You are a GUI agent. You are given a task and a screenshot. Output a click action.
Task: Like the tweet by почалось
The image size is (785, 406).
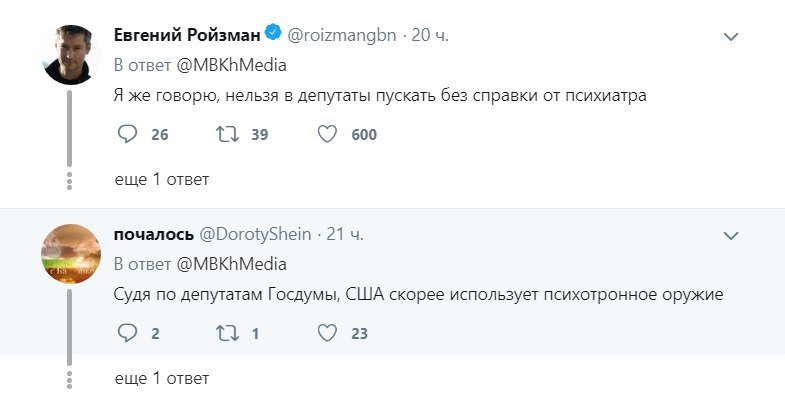327,334
